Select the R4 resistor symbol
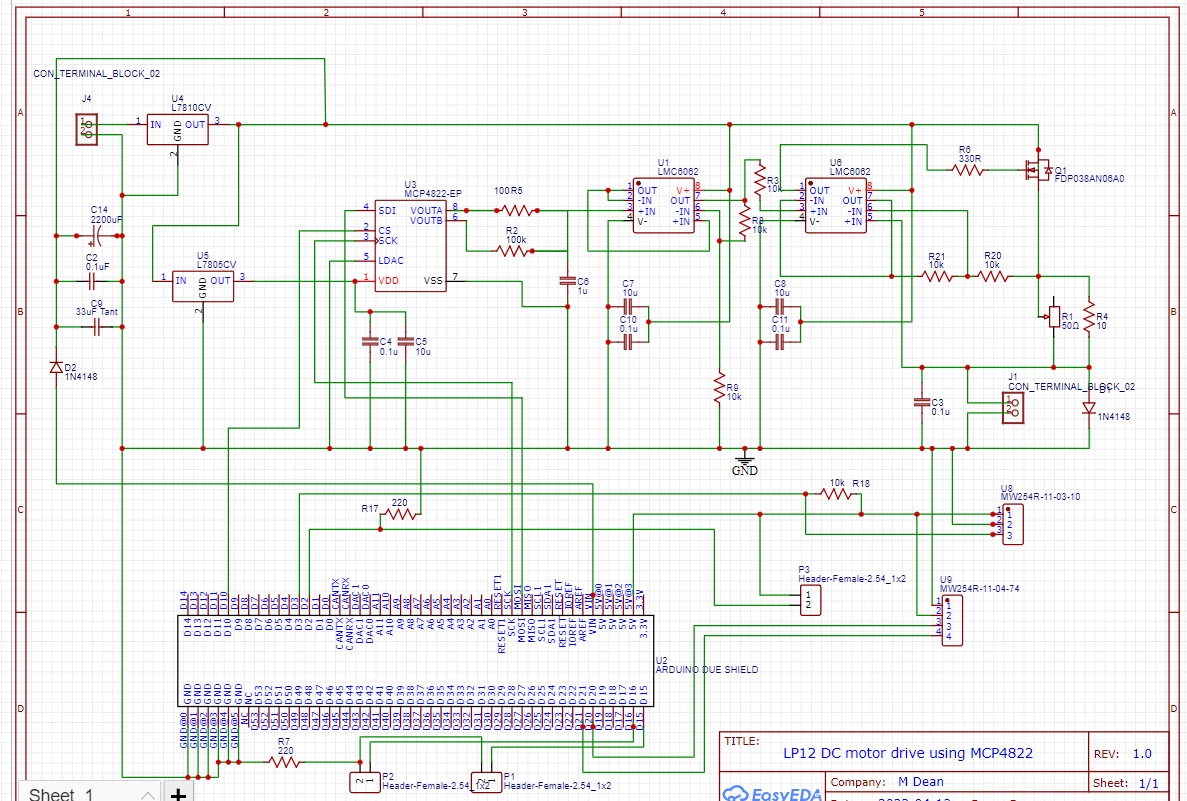Viewport: 1187px width, 801px height. [1089, 316]
